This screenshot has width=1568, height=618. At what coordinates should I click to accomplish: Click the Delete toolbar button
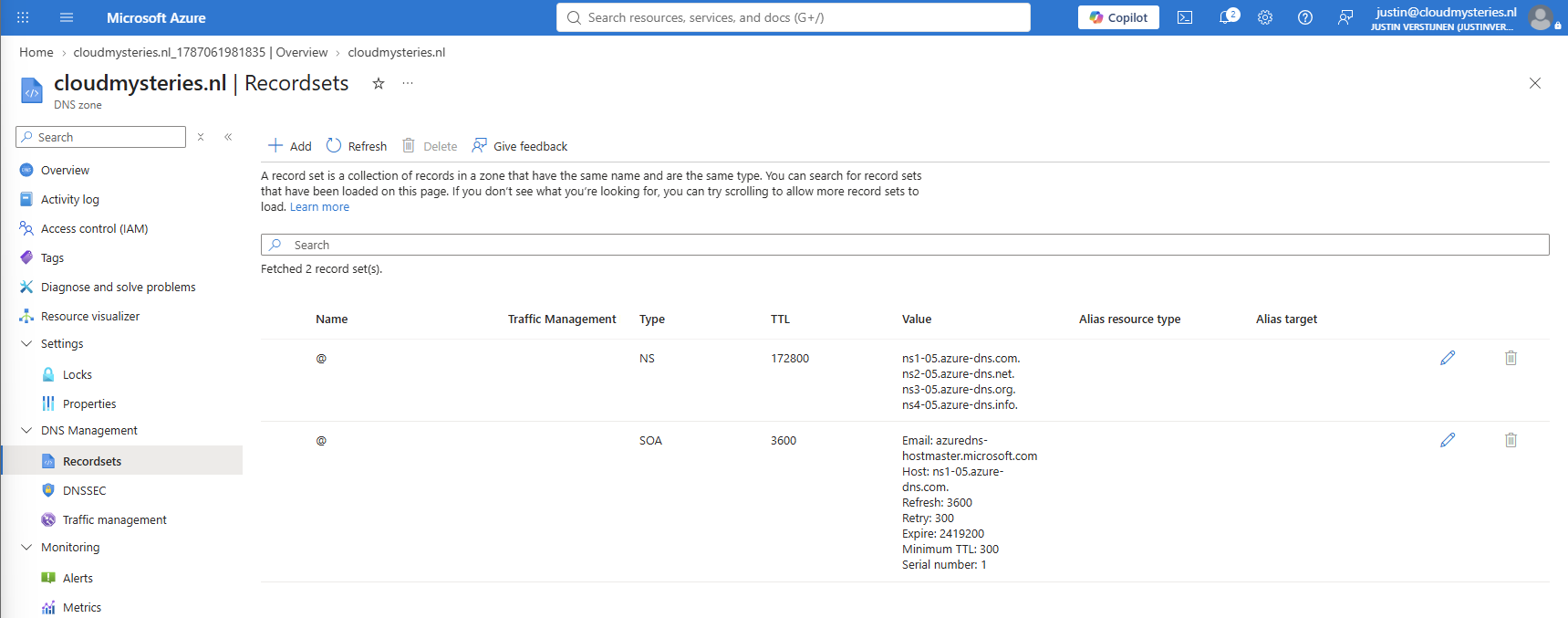click(430, 146)
